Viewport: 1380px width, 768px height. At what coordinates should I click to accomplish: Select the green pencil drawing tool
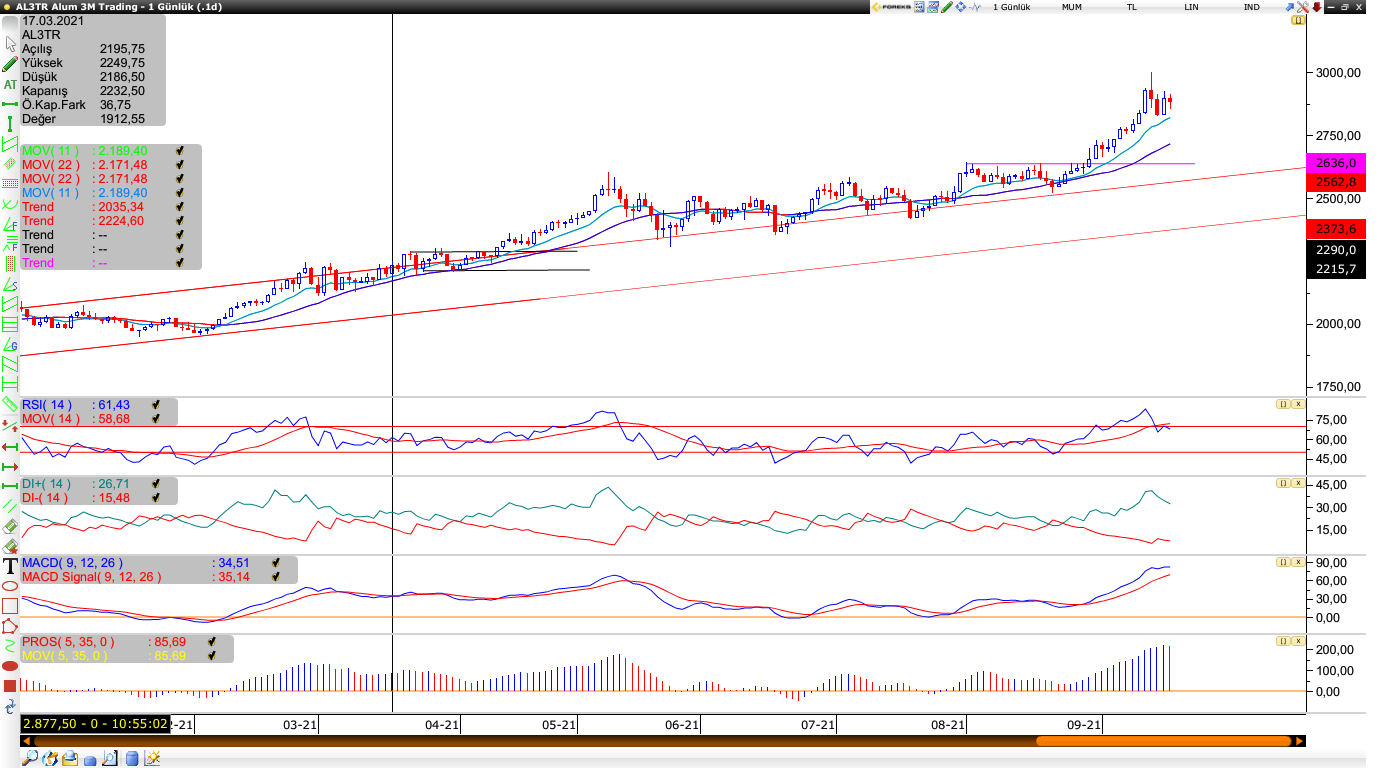tap(10, 64)
